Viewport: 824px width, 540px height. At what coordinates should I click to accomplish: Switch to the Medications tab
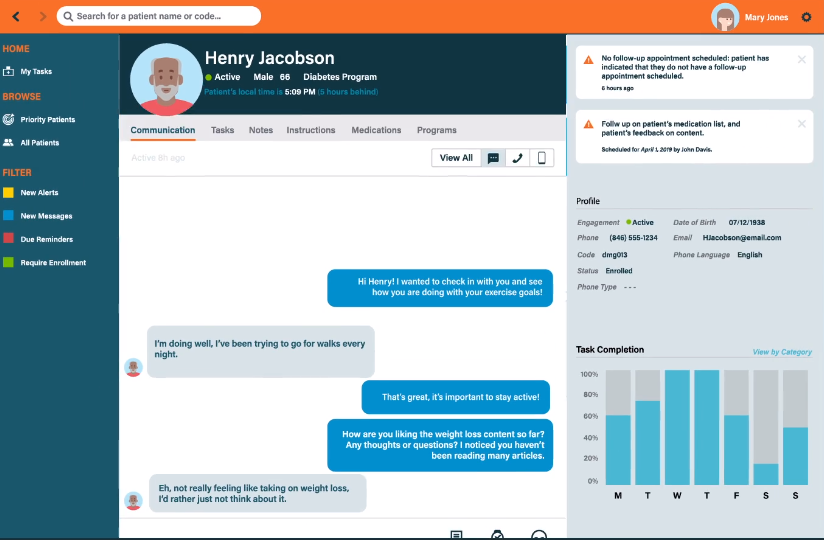tap(376, 130)
